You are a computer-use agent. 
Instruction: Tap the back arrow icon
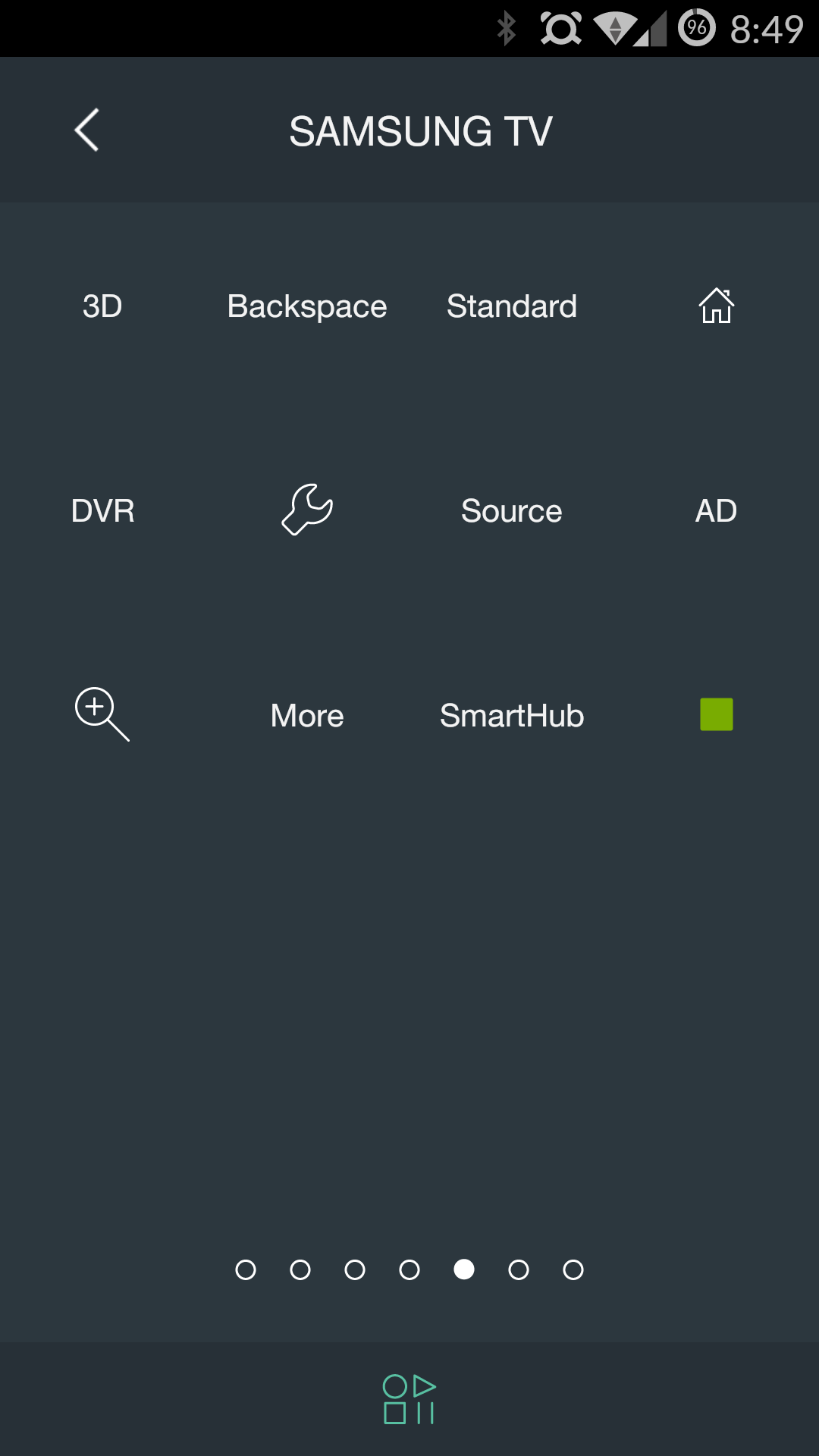pyautogui.click(x=86, y=130)
